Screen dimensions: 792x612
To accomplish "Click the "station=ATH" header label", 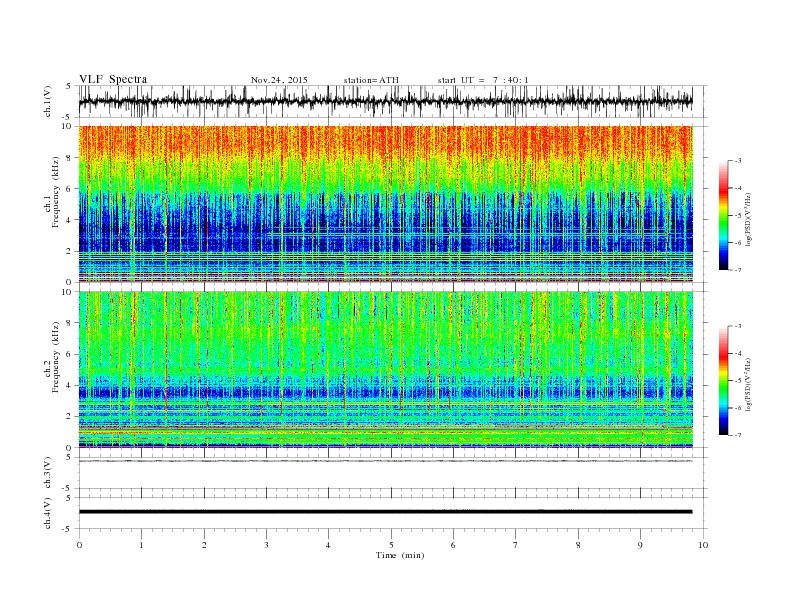I will 371,80.
